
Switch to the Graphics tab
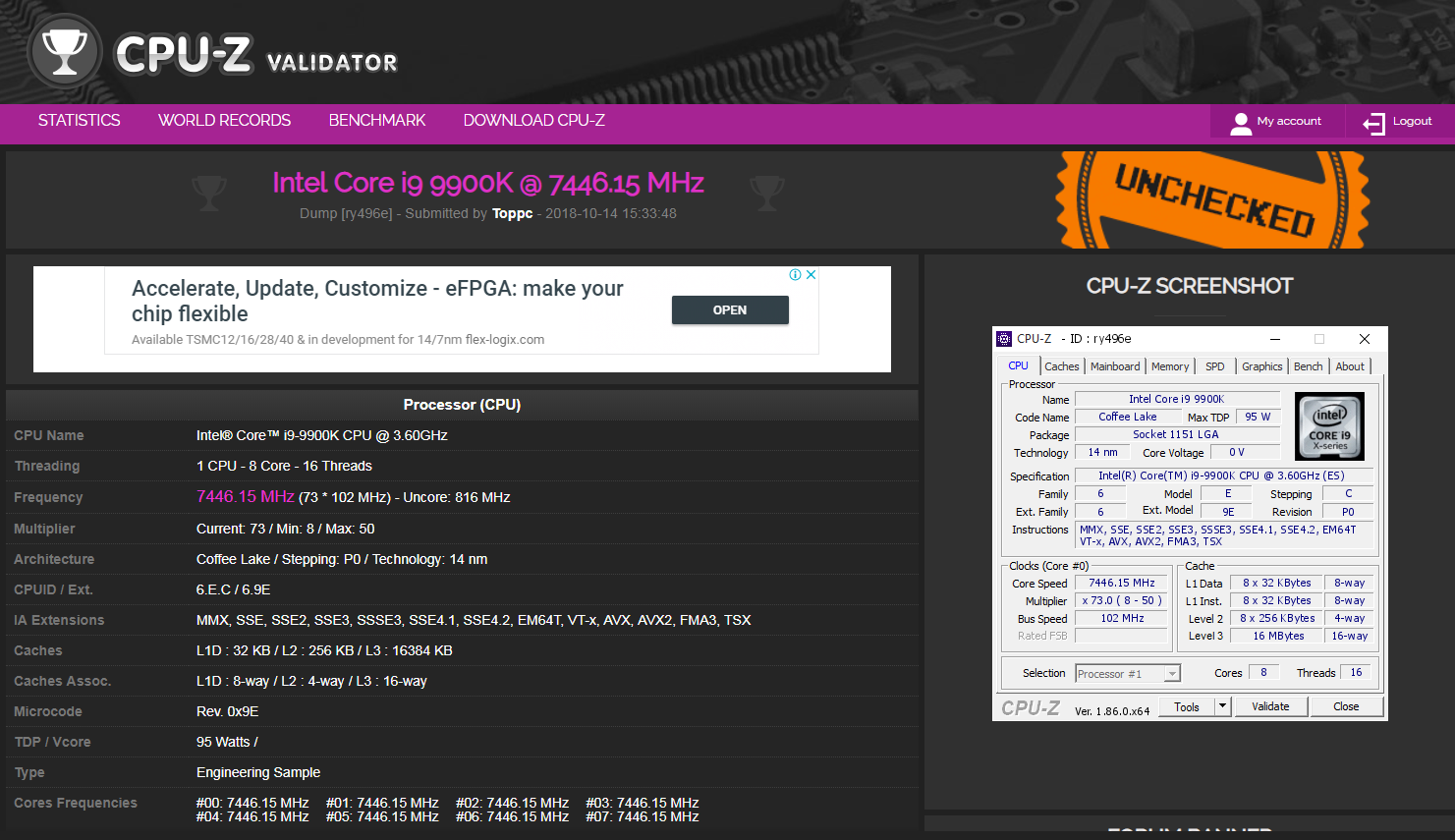click(x=1262, y=366)
